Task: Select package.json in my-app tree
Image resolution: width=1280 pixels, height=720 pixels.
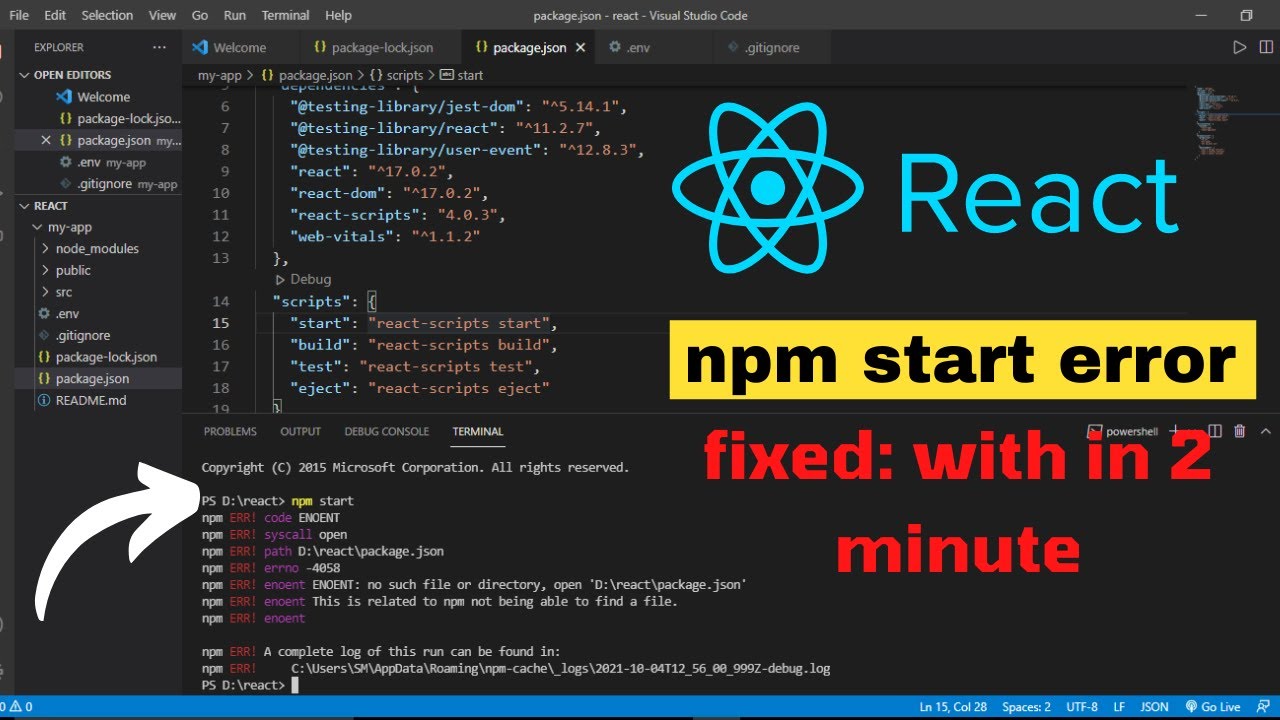Action: 92,379
